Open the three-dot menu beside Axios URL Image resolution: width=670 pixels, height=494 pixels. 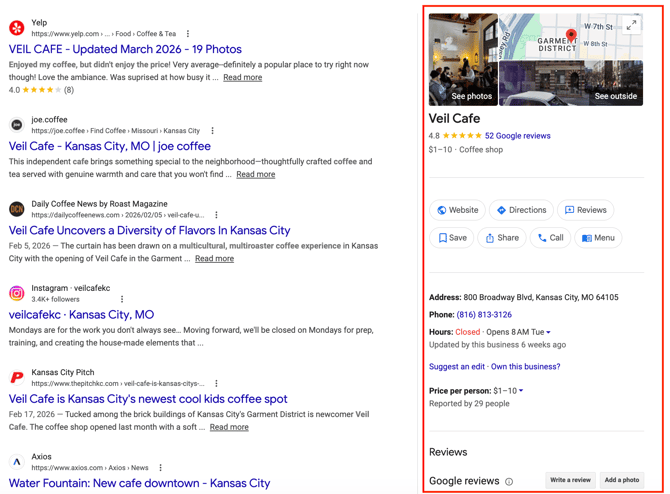[160, 468]
